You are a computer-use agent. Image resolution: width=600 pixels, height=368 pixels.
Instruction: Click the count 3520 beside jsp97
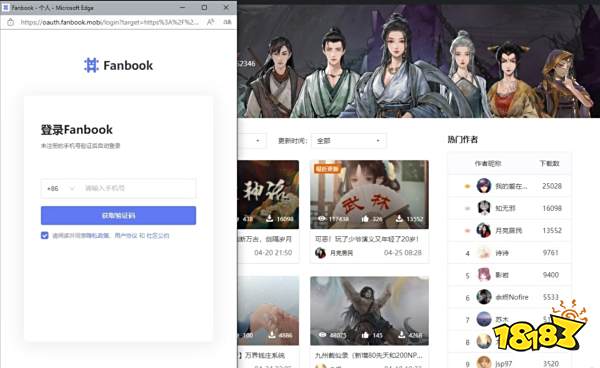(x=551, y=363)
